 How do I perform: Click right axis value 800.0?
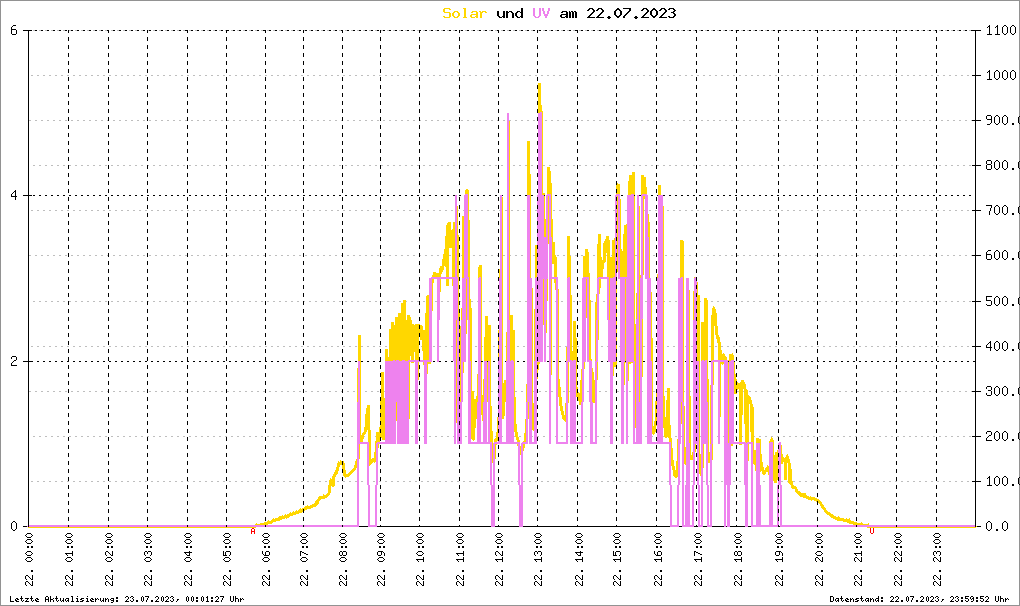tap(1002, 165)
